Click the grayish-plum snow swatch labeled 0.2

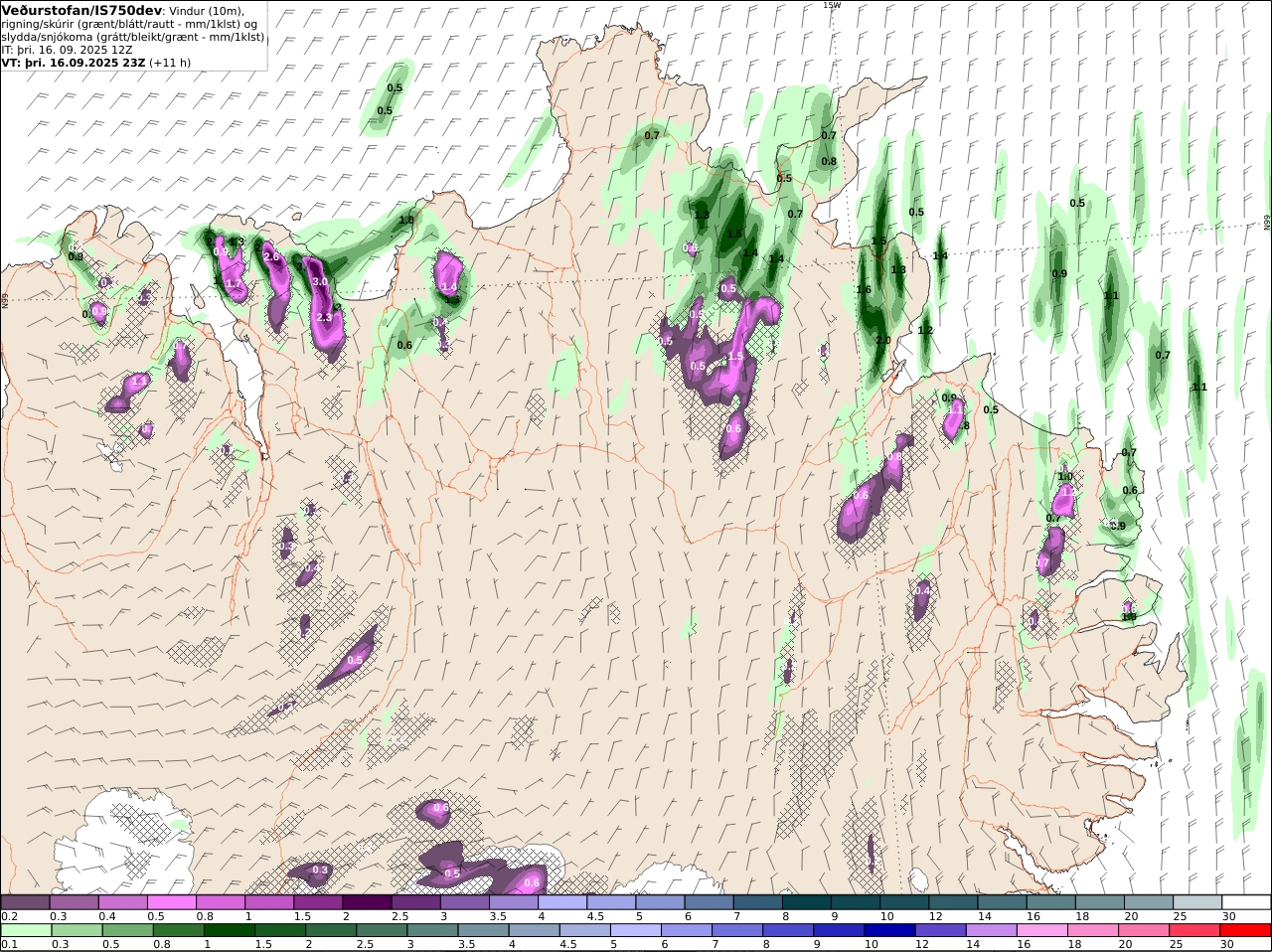pos(25,902)
